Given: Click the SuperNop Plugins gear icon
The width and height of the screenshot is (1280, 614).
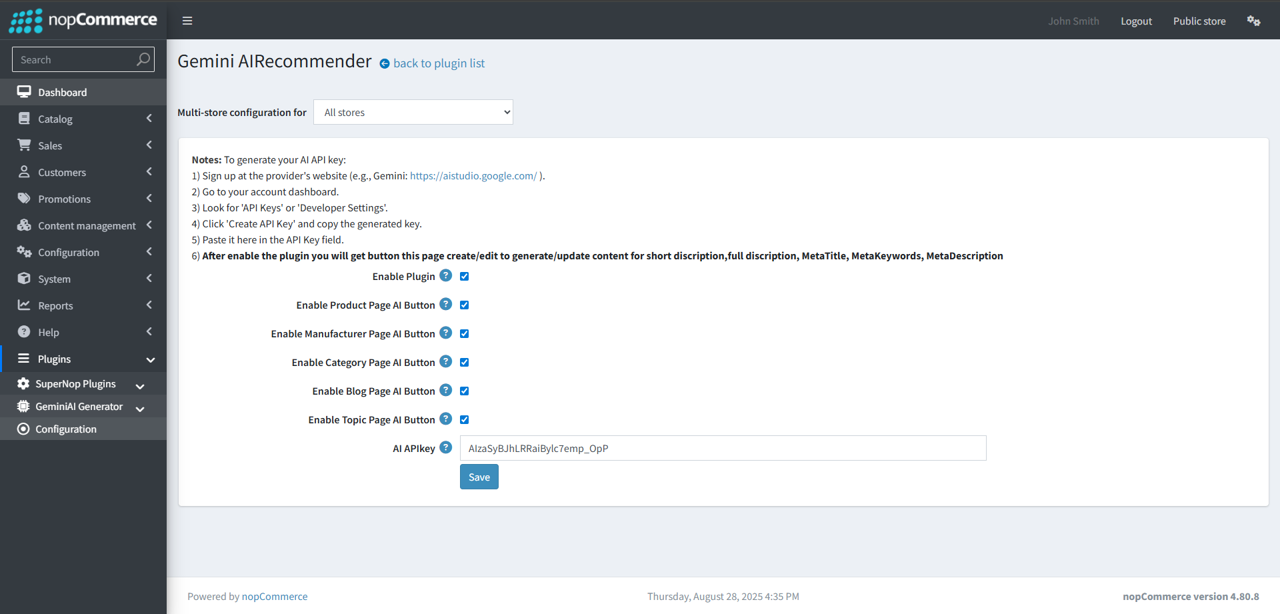Looking at the screenshot, I should 23,384.
